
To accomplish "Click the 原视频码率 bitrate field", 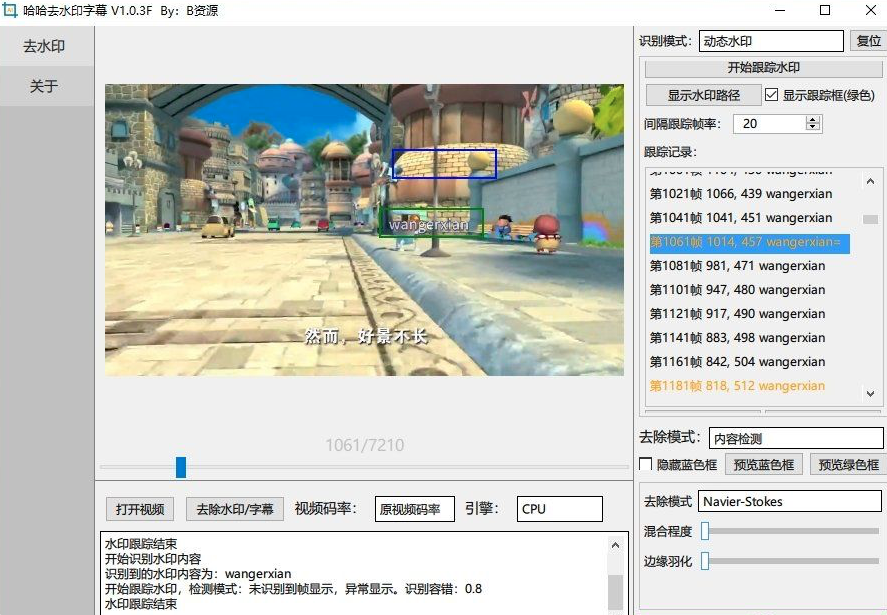I will (414, 508).
